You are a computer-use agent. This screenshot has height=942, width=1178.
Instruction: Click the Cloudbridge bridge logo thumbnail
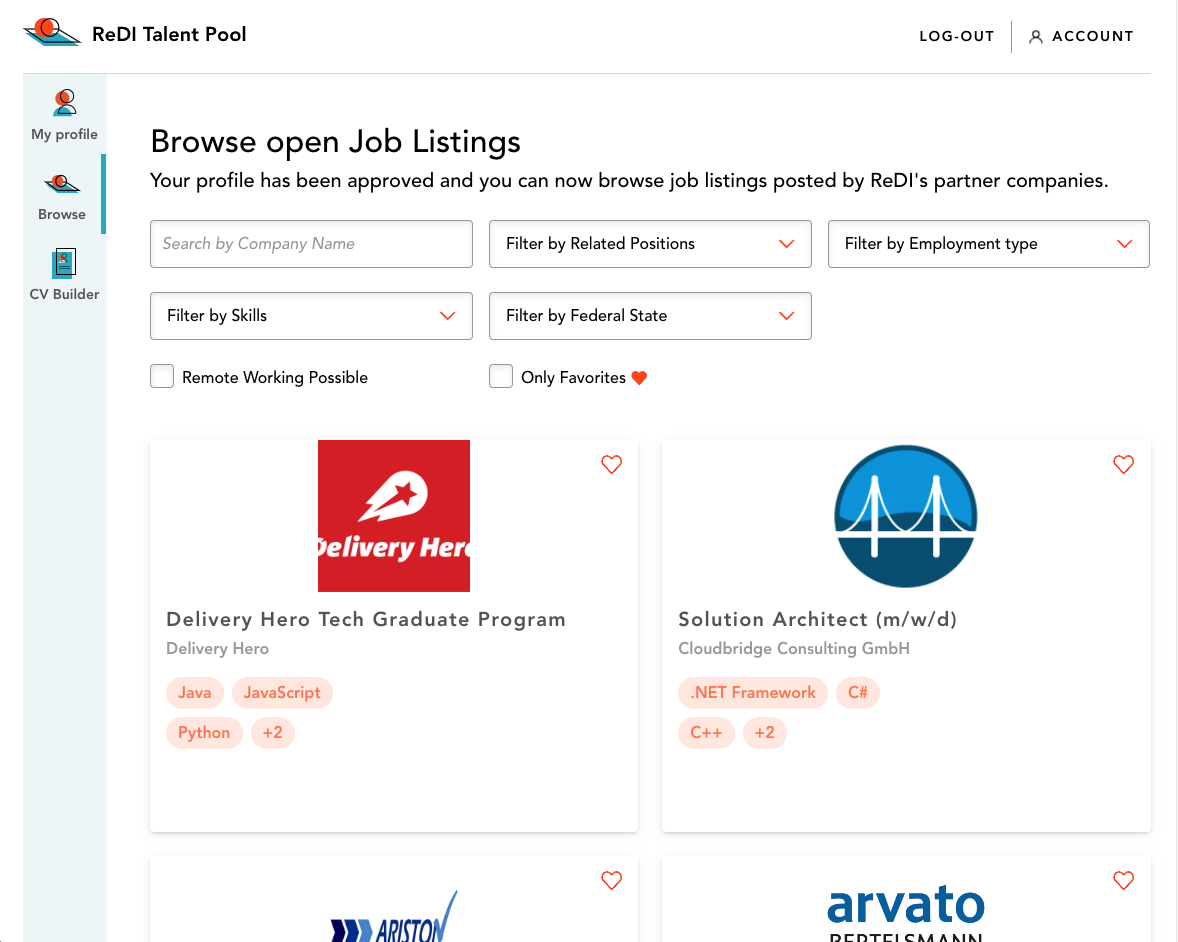(906, 516)
